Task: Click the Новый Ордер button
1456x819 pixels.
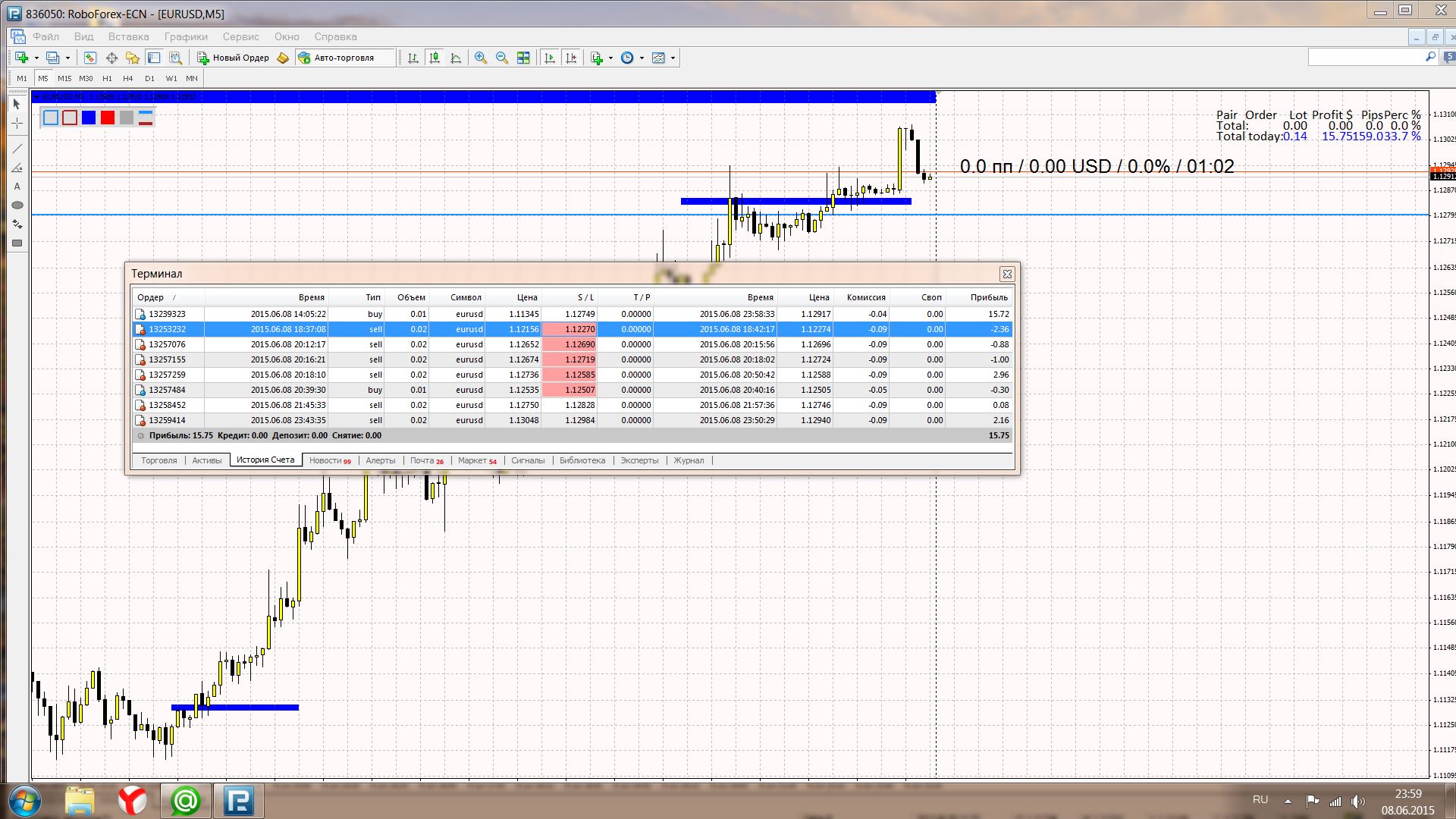Action: pyautogui.click(x=234, y=58)
